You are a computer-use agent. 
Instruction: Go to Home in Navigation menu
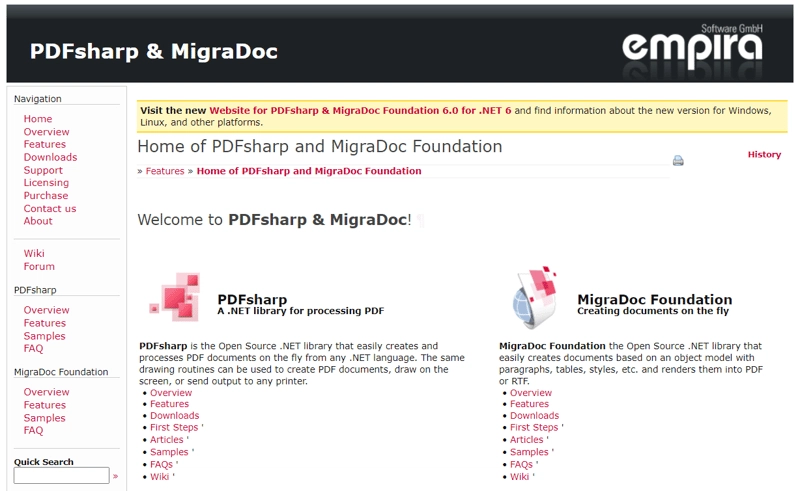[x=38, y=119]
